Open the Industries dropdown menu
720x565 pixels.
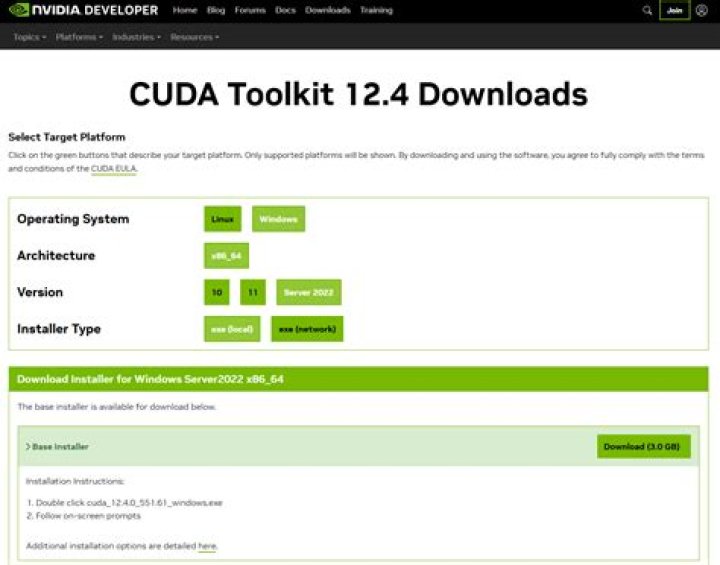point(136,37)
